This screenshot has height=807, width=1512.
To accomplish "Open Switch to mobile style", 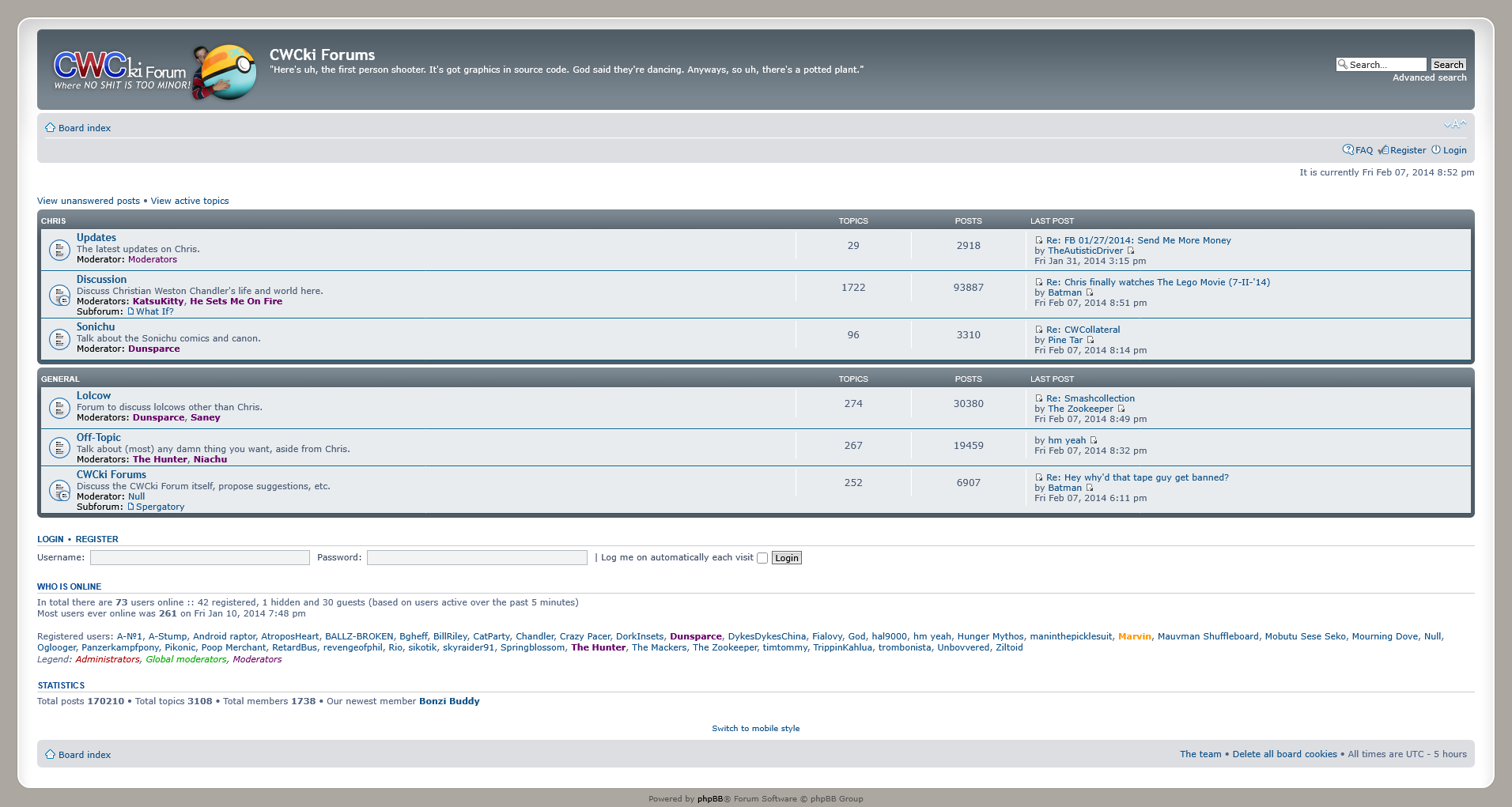I will click(756, 729).
